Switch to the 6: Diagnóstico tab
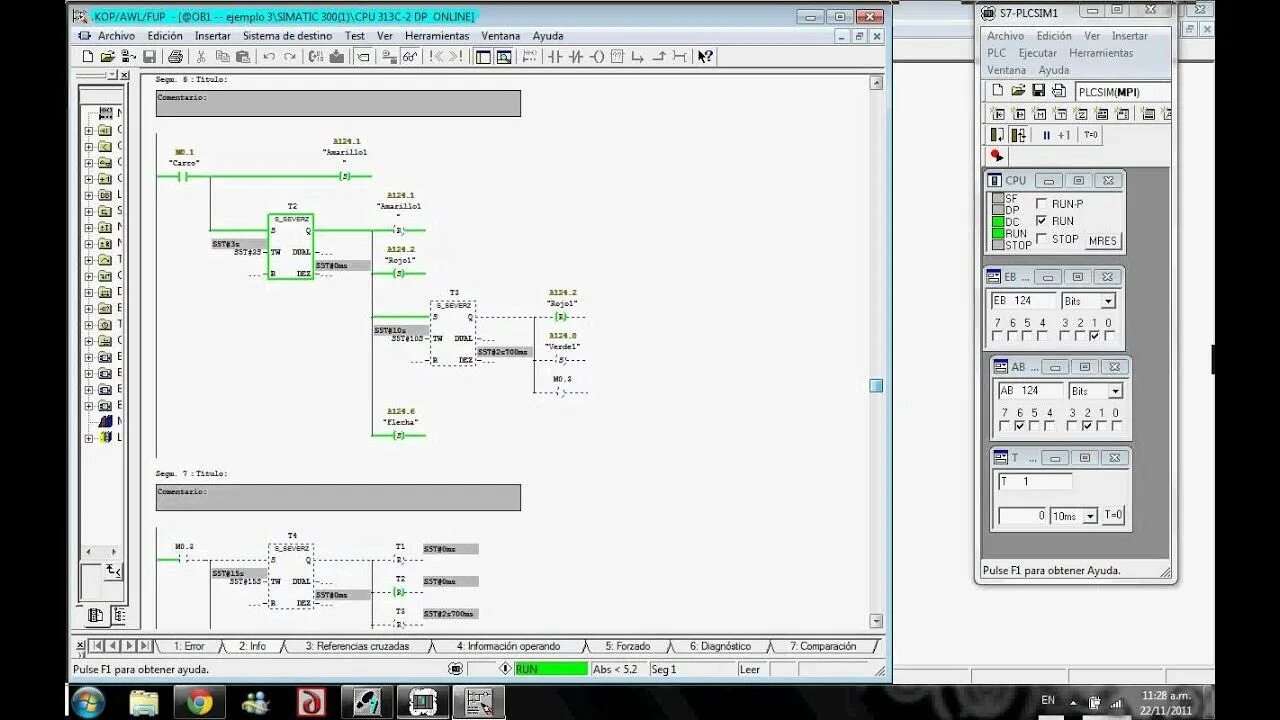The width and height of the screenshot is (1280, 720). tap(720, 646)
